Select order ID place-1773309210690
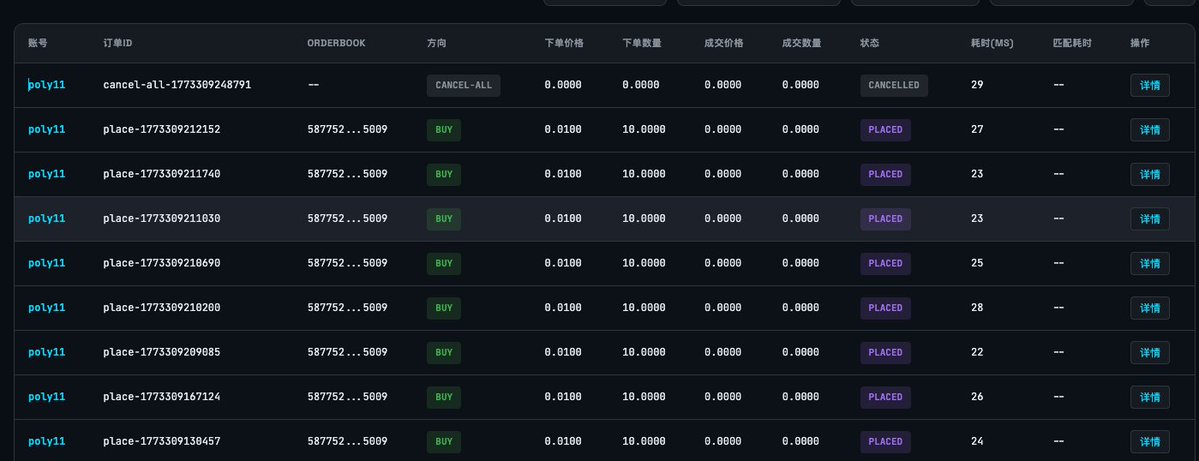The height and width of the screenshot is (461, 1199). click(161, 263)
